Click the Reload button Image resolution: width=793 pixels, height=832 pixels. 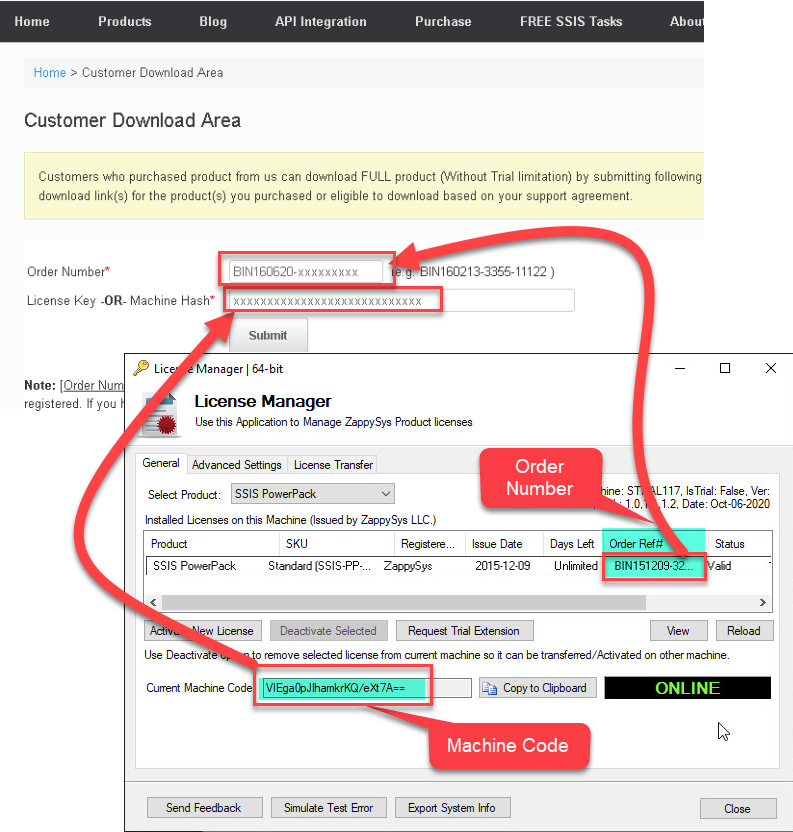744,630
